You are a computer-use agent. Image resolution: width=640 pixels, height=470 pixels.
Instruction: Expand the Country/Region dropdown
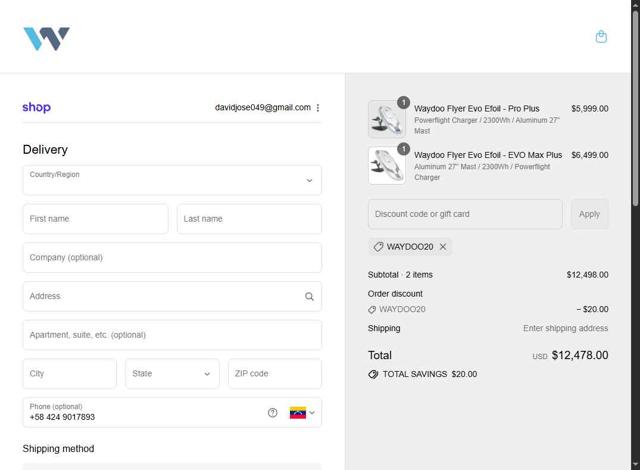click(172, 180)
